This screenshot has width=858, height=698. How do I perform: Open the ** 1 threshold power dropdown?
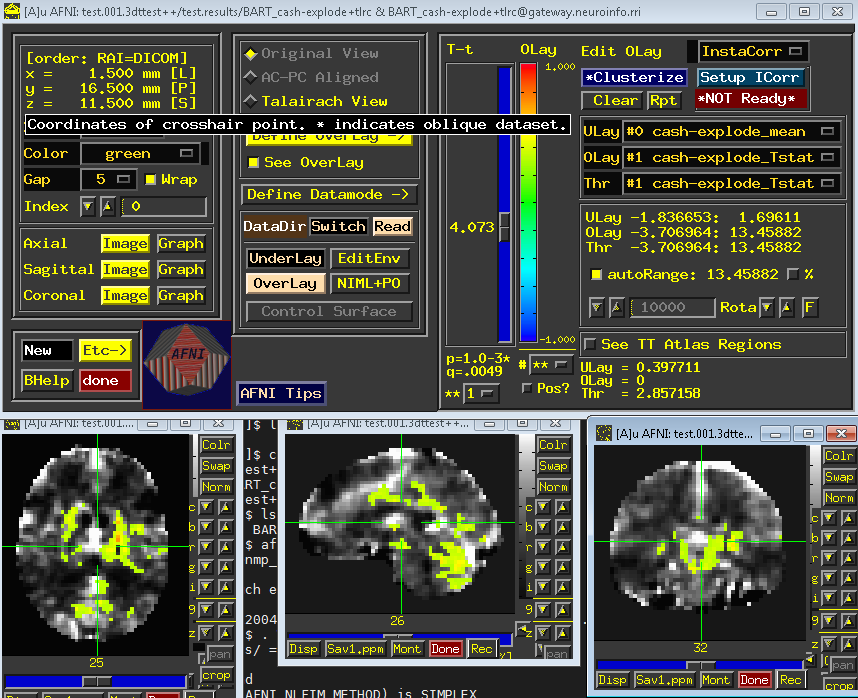[482, 394]
